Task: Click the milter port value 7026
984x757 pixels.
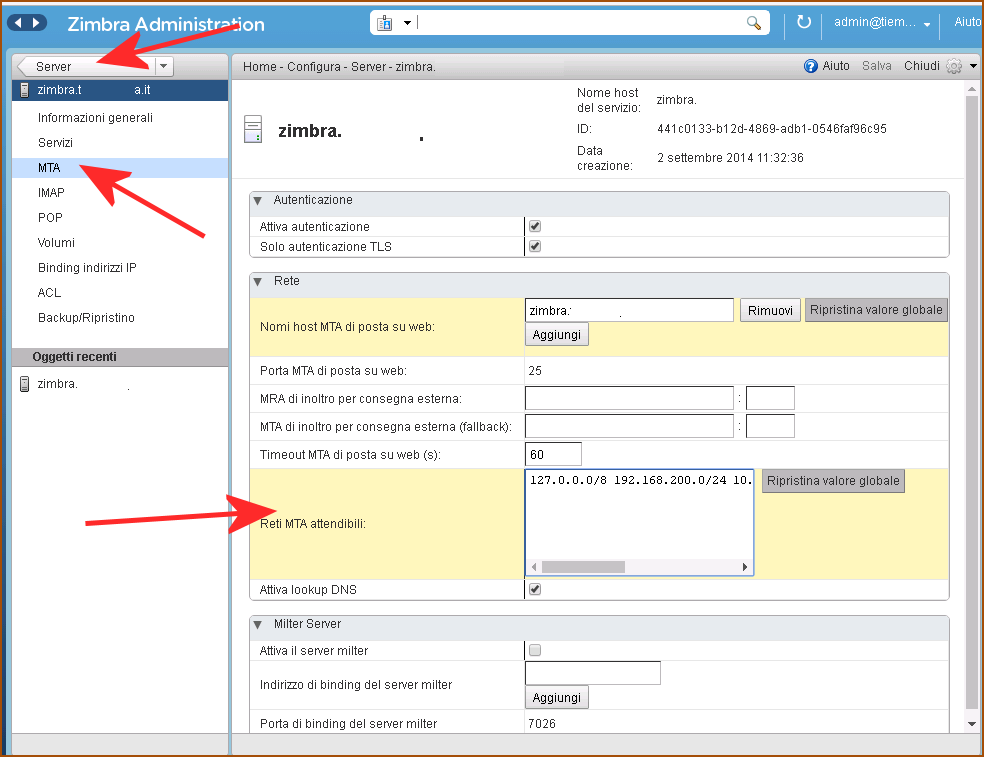Action: pyautogui.click(x=542, y=723)
